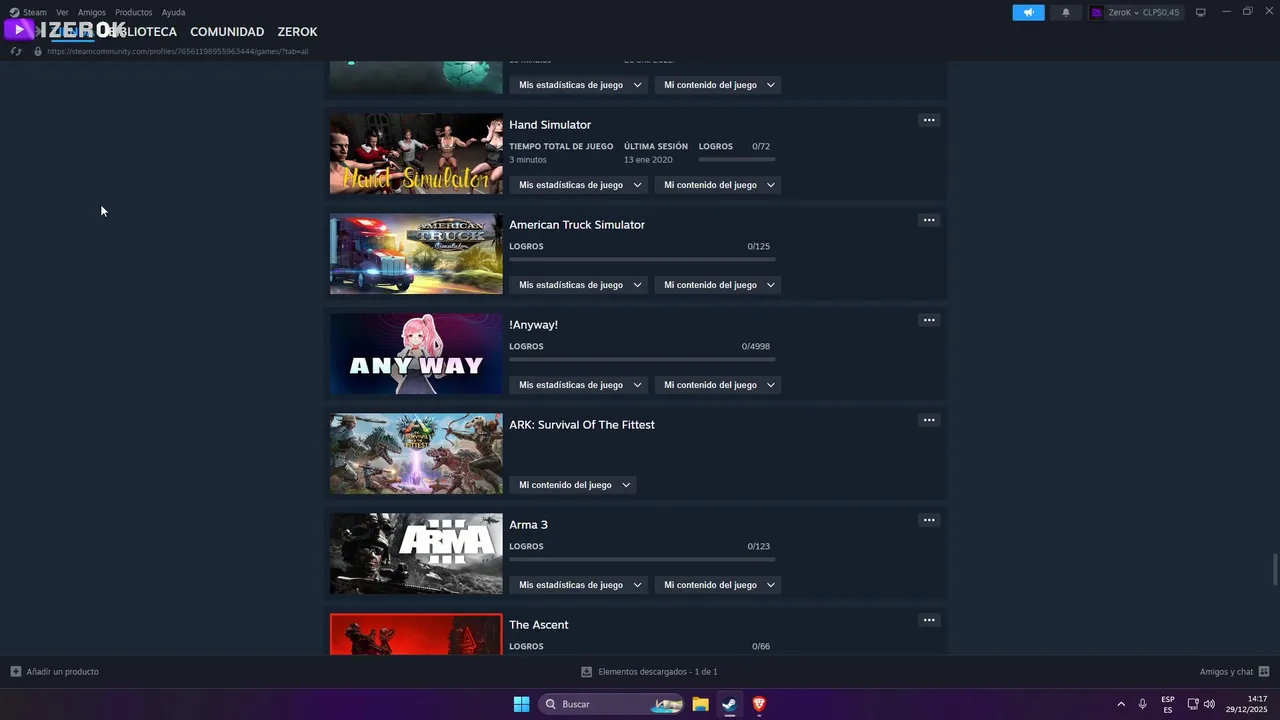Click the steamcommunity.com URL text
This screenshot has height=720, width=1280.
(178, 51)
